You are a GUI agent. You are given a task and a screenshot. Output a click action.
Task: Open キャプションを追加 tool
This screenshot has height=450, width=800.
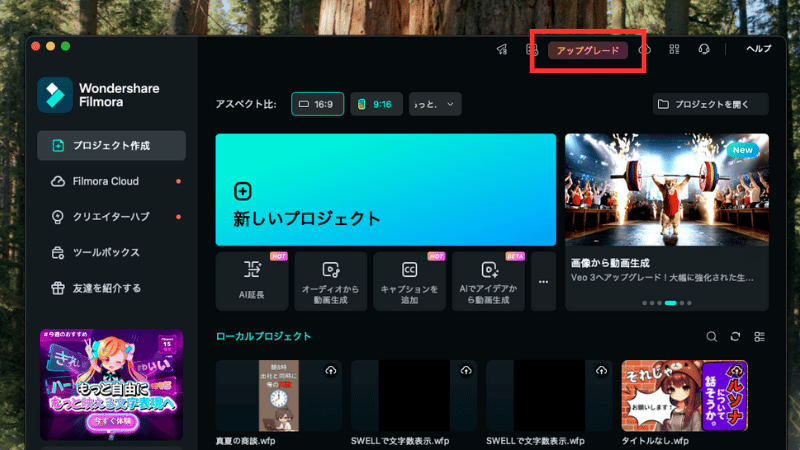coord(409,281)
